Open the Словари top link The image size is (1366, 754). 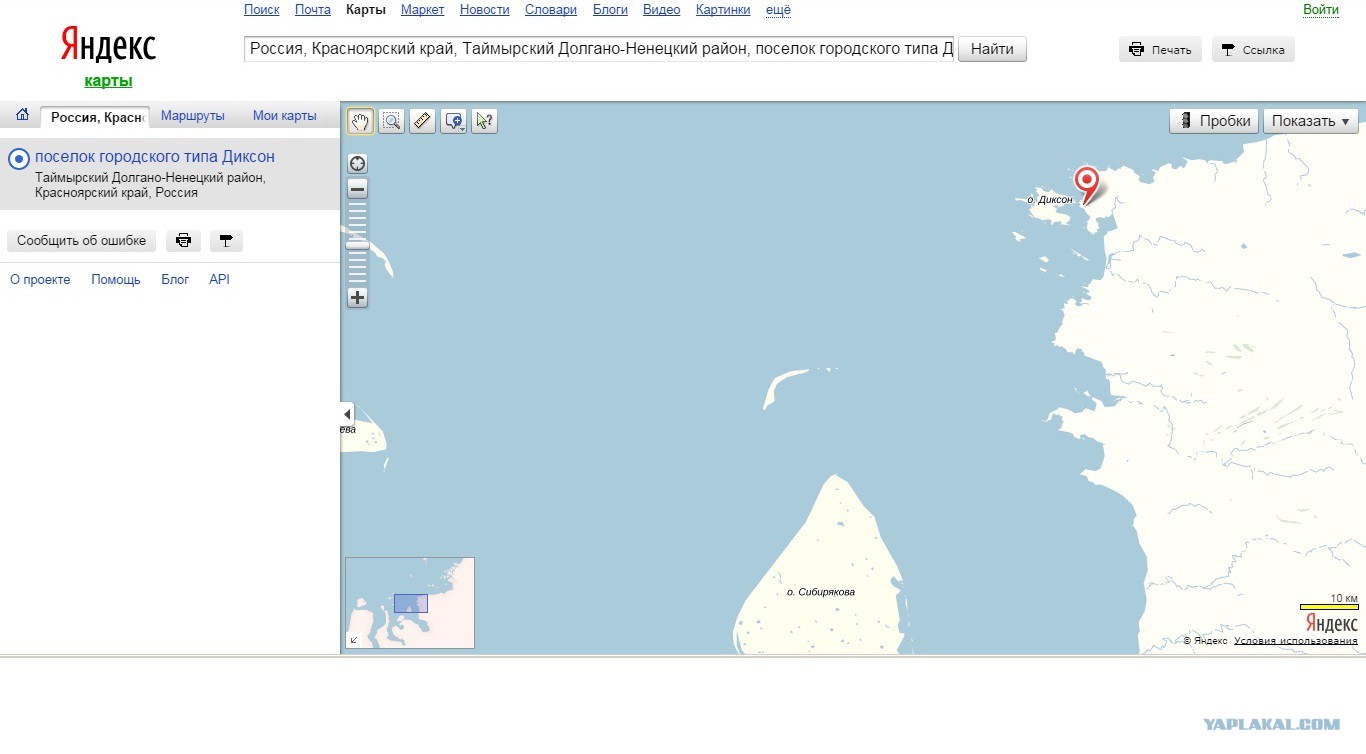coord(551,10)
